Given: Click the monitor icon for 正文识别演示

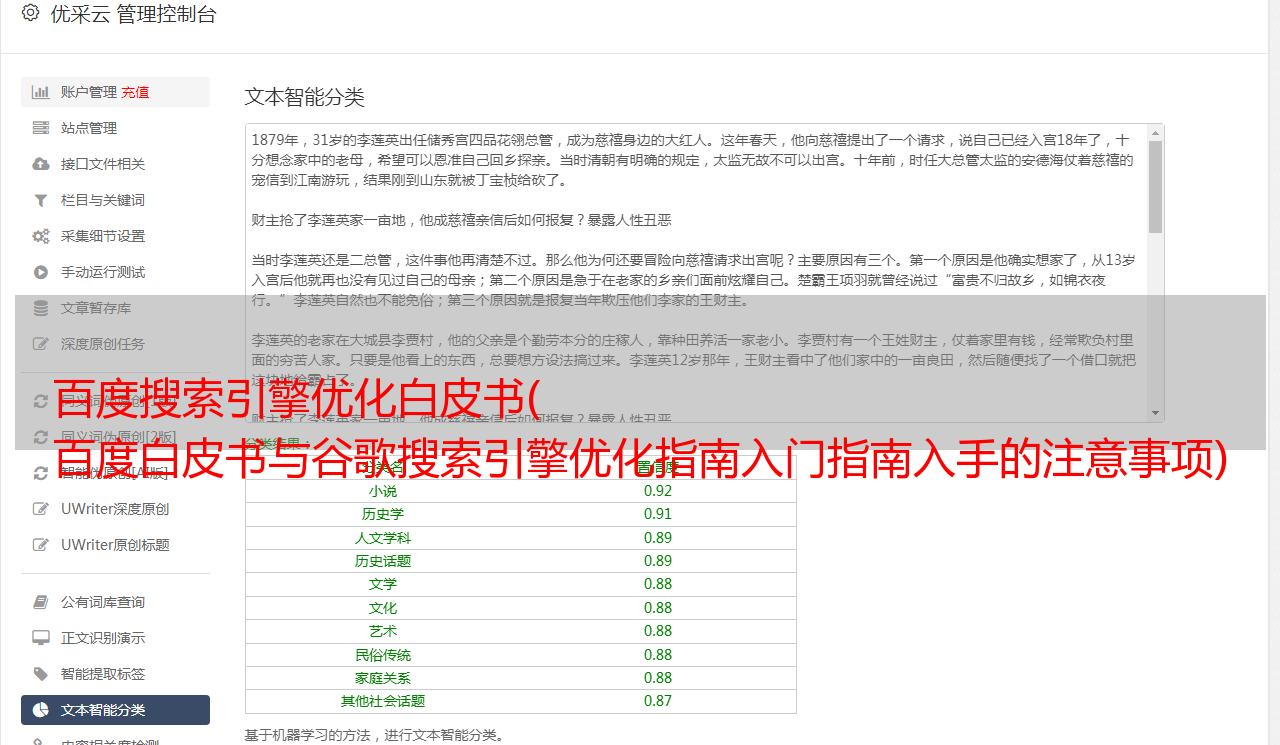Looking at the screenshot, I should [41, 638].
